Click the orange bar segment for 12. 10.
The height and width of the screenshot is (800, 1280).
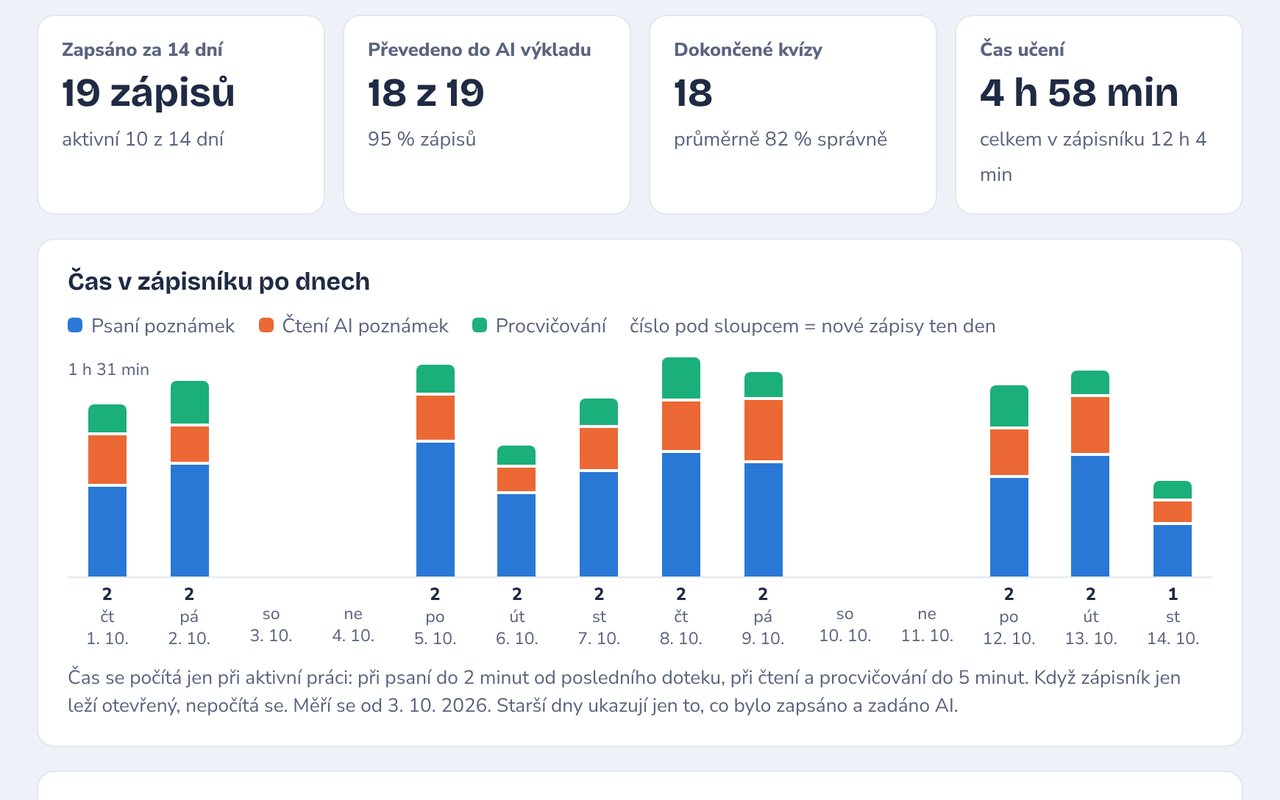click(x=1009, y=452)
